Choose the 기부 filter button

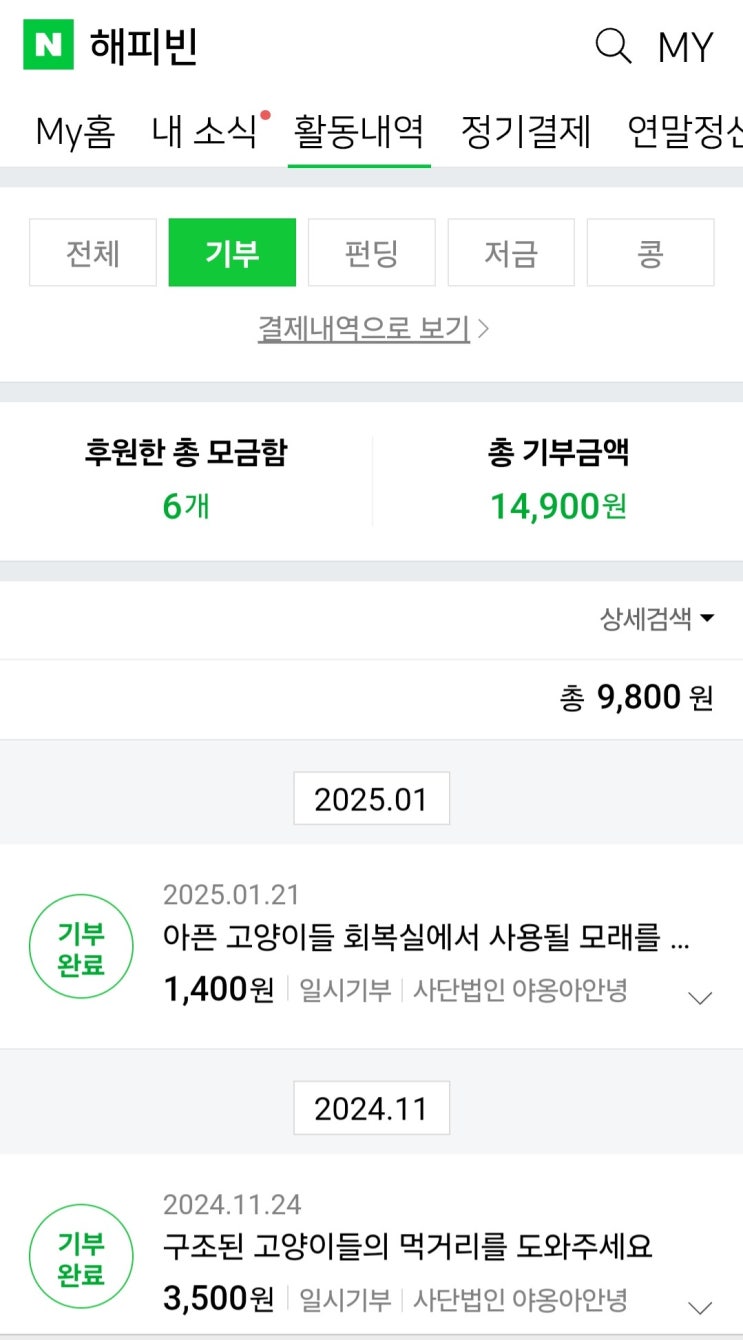tap(232, 253)
